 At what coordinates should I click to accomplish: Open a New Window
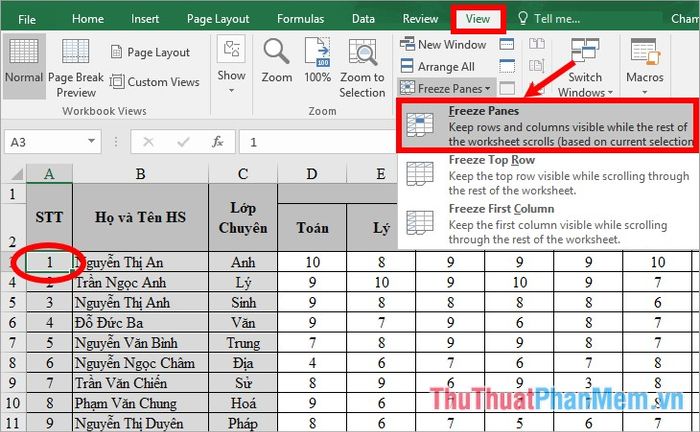(442, 44)
